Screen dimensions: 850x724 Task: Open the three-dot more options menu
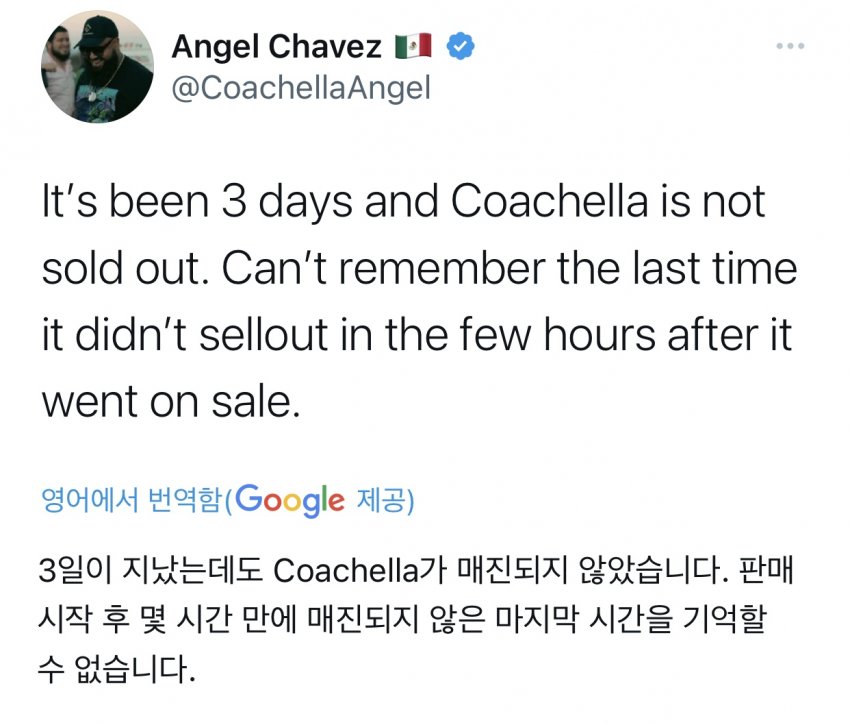pos(790,46)
